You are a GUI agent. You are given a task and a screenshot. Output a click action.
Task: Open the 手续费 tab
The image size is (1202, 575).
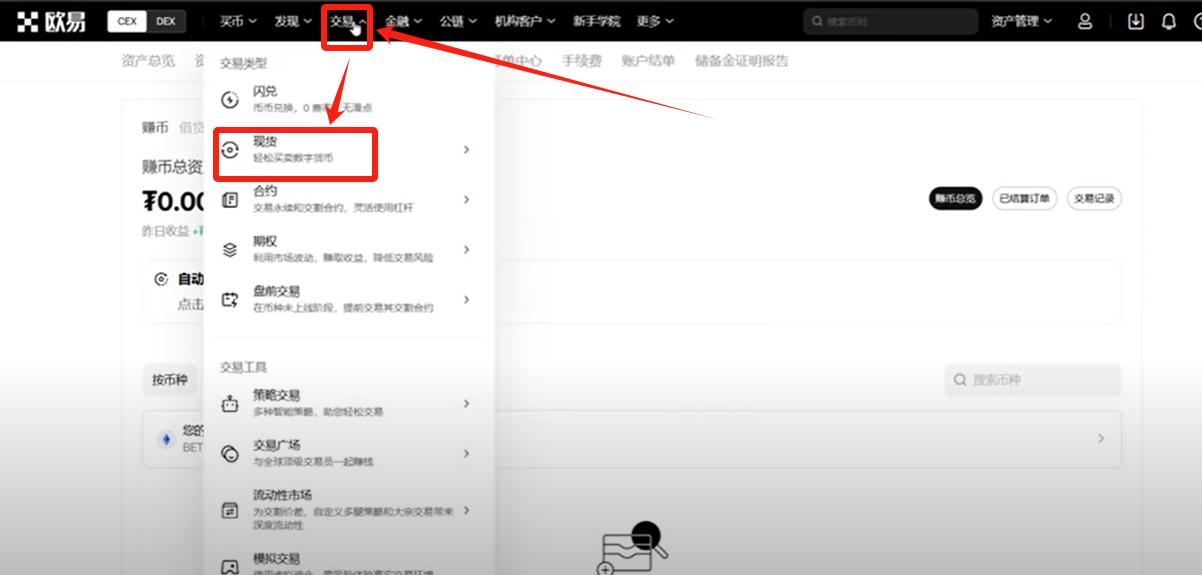[581, 61]
